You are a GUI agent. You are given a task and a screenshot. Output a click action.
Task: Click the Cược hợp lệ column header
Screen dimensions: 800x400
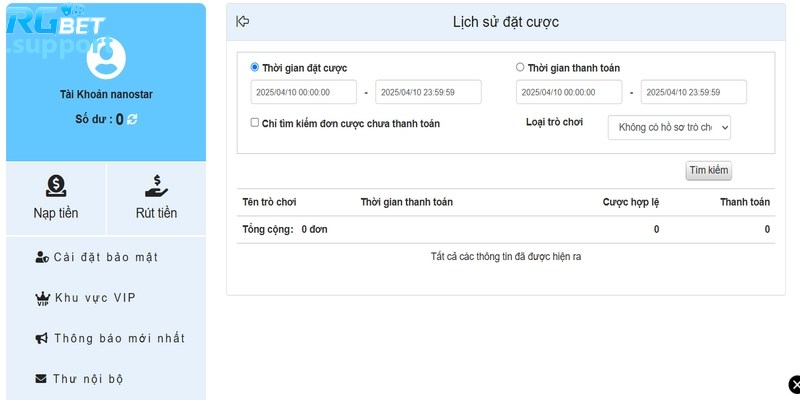(631, 202)
